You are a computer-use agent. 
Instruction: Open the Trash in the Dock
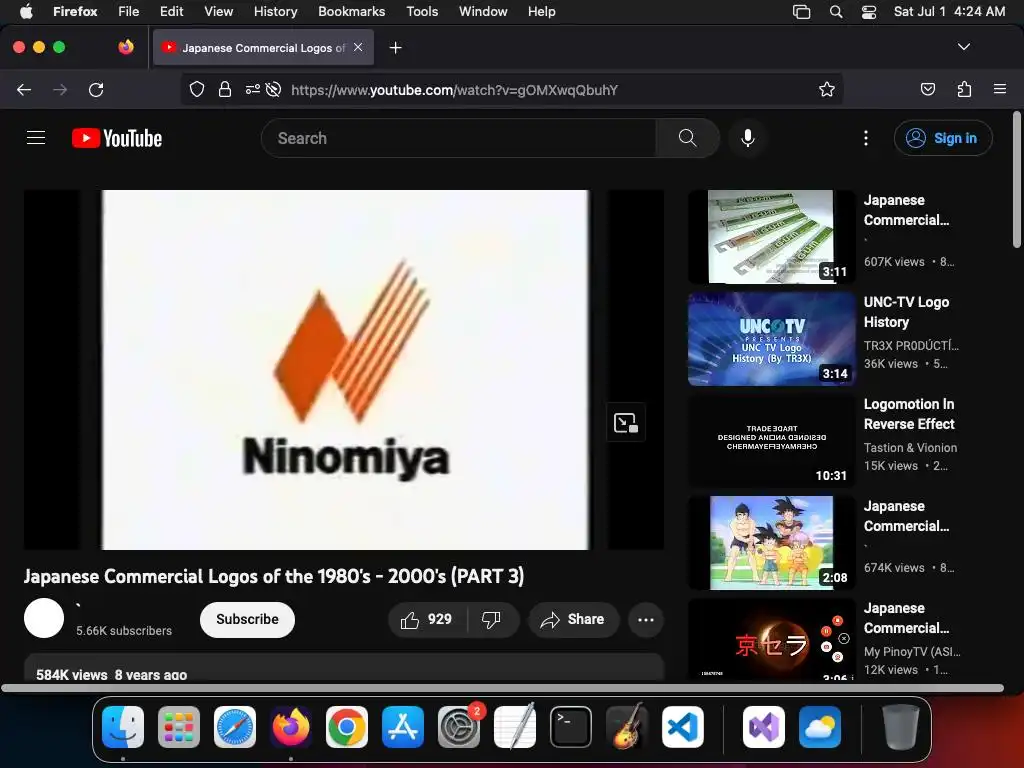click(901, 727)
